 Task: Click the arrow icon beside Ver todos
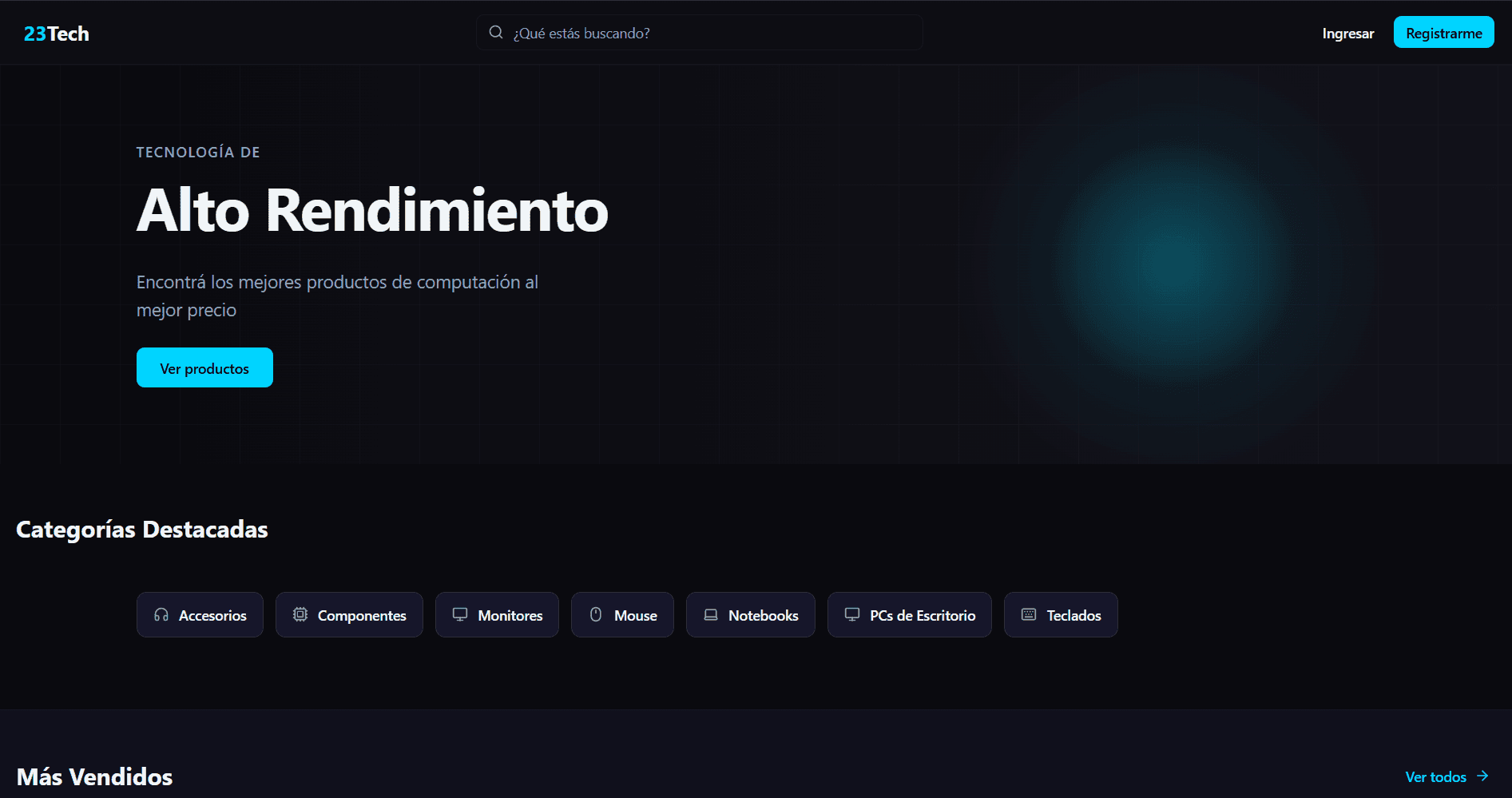tap(1482, 776)
